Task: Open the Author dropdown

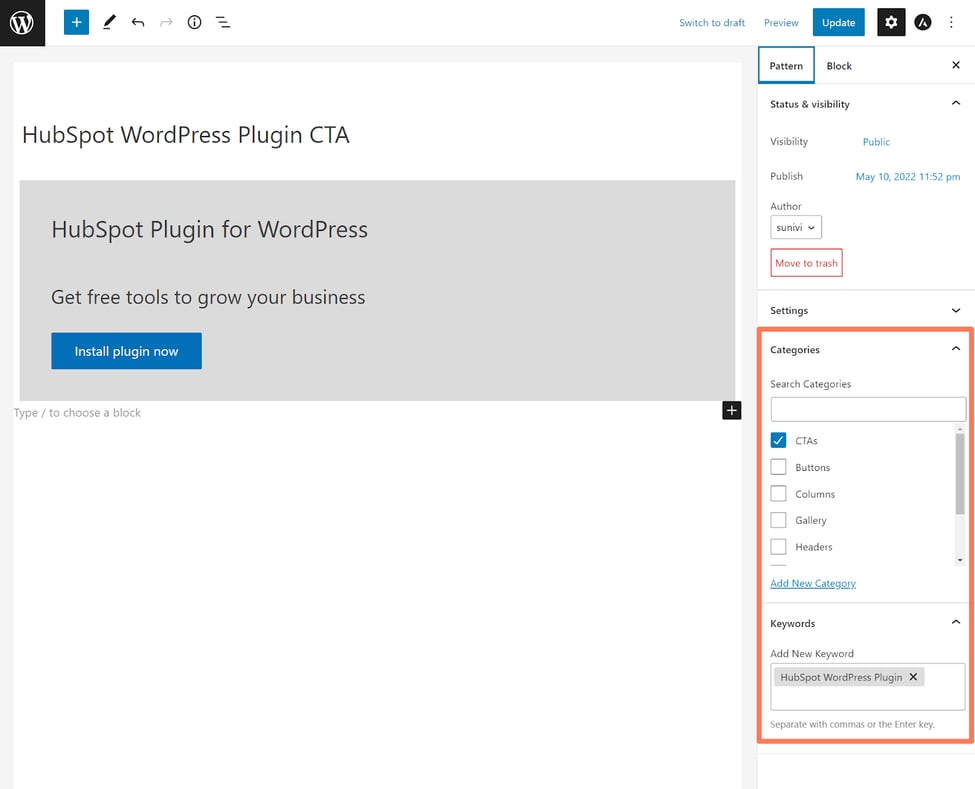Action: 796,228
